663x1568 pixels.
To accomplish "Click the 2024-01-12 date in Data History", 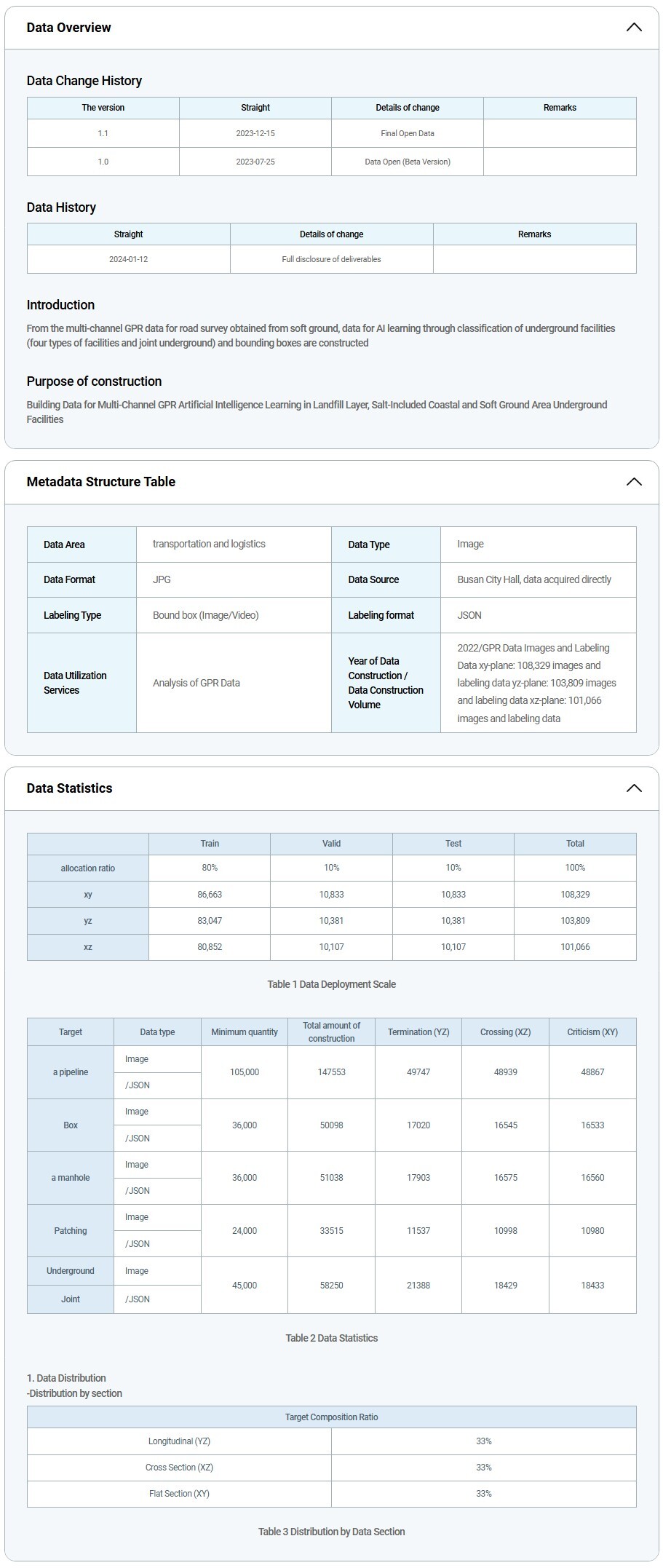I will (x=129, y=259).
